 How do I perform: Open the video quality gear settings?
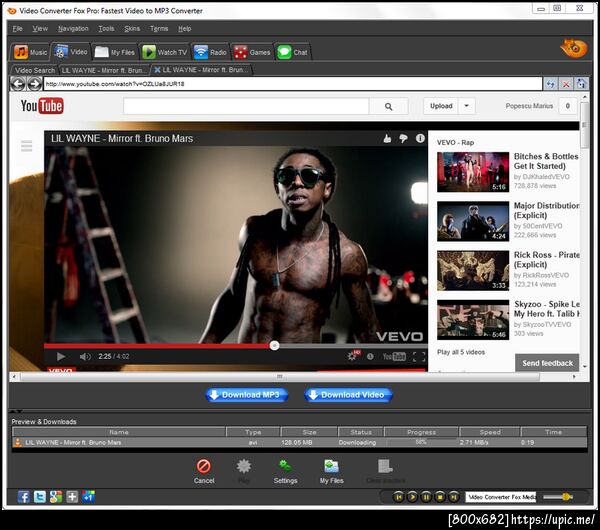[353, 356]
